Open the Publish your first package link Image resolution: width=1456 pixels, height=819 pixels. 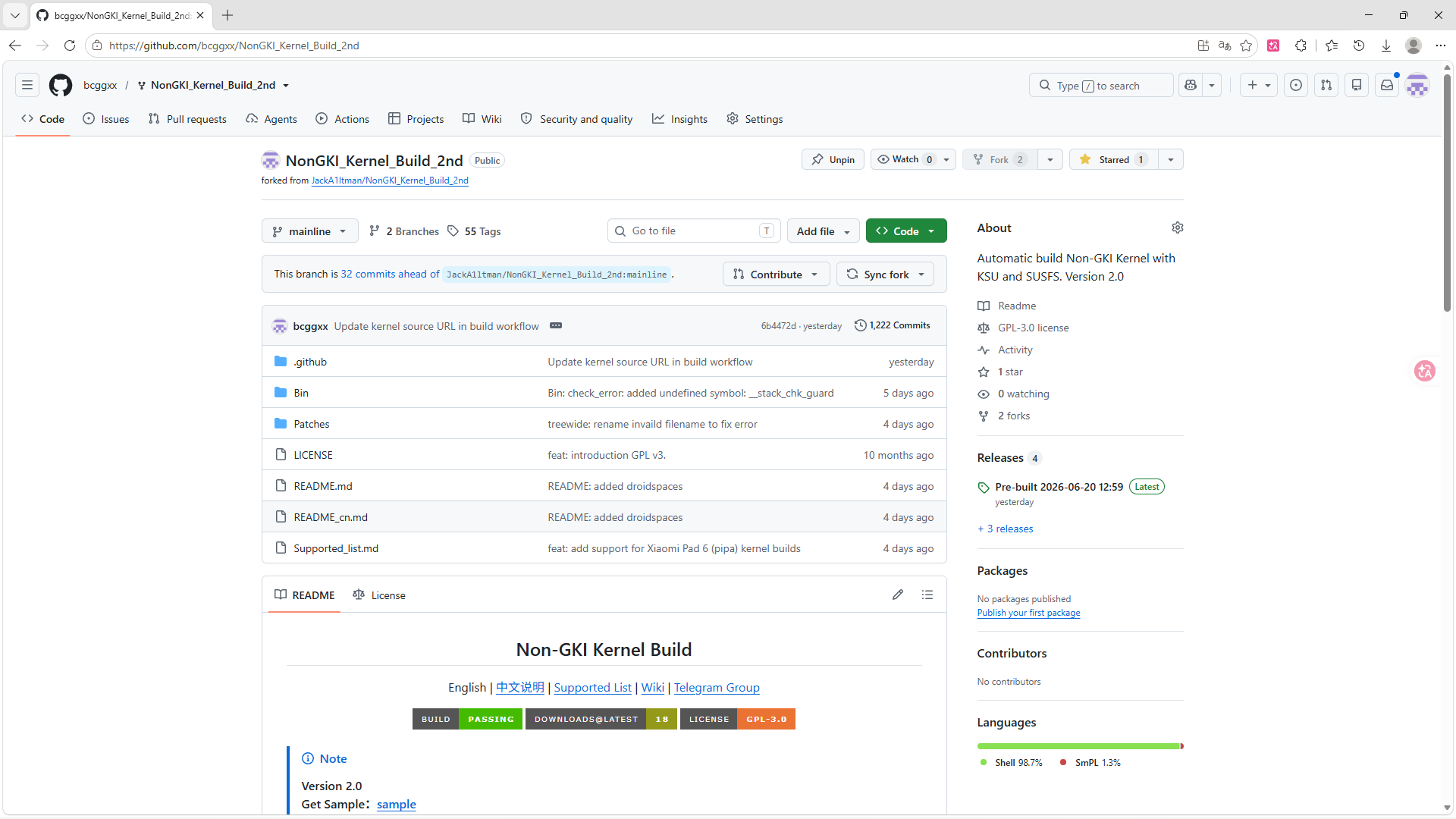(x=1028, y=613)
